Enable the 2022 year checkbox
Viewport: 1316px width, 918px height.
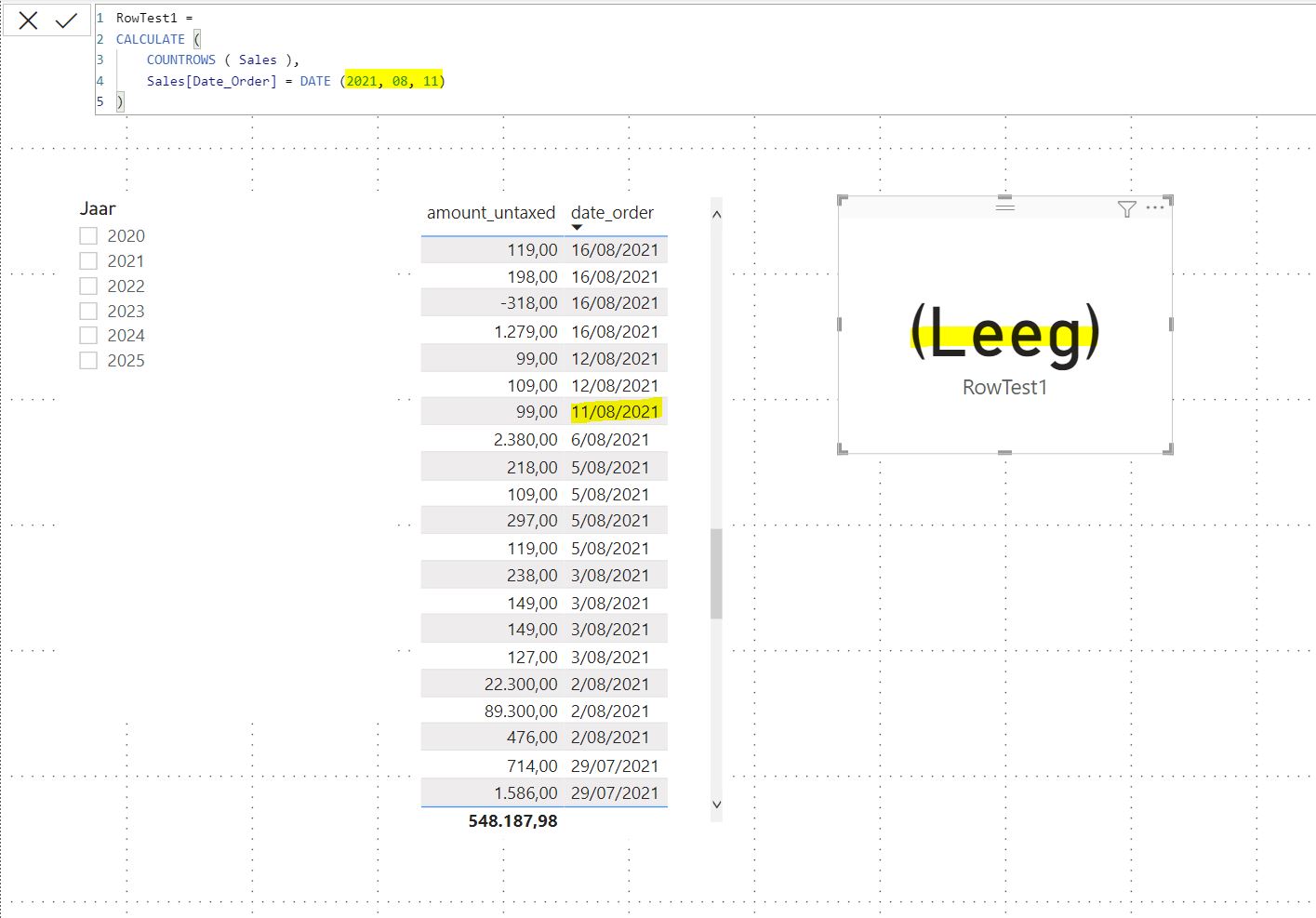pyautogui.click(x=88, y=286)
